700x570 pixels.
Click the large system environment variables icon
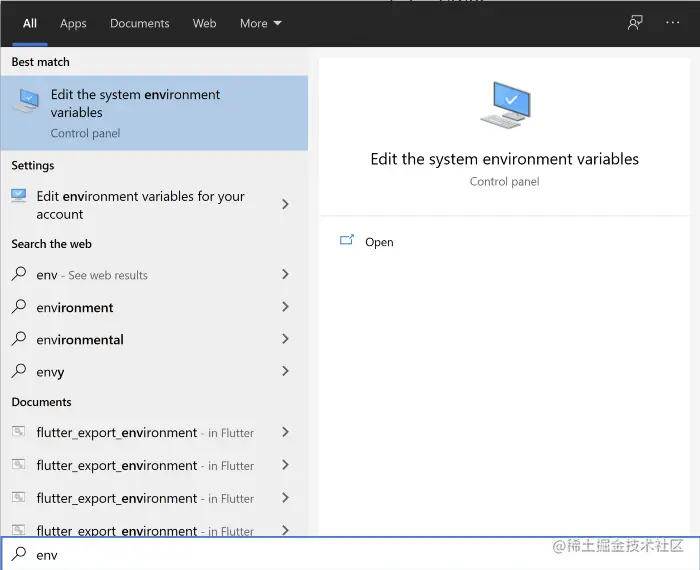[504, 105]
